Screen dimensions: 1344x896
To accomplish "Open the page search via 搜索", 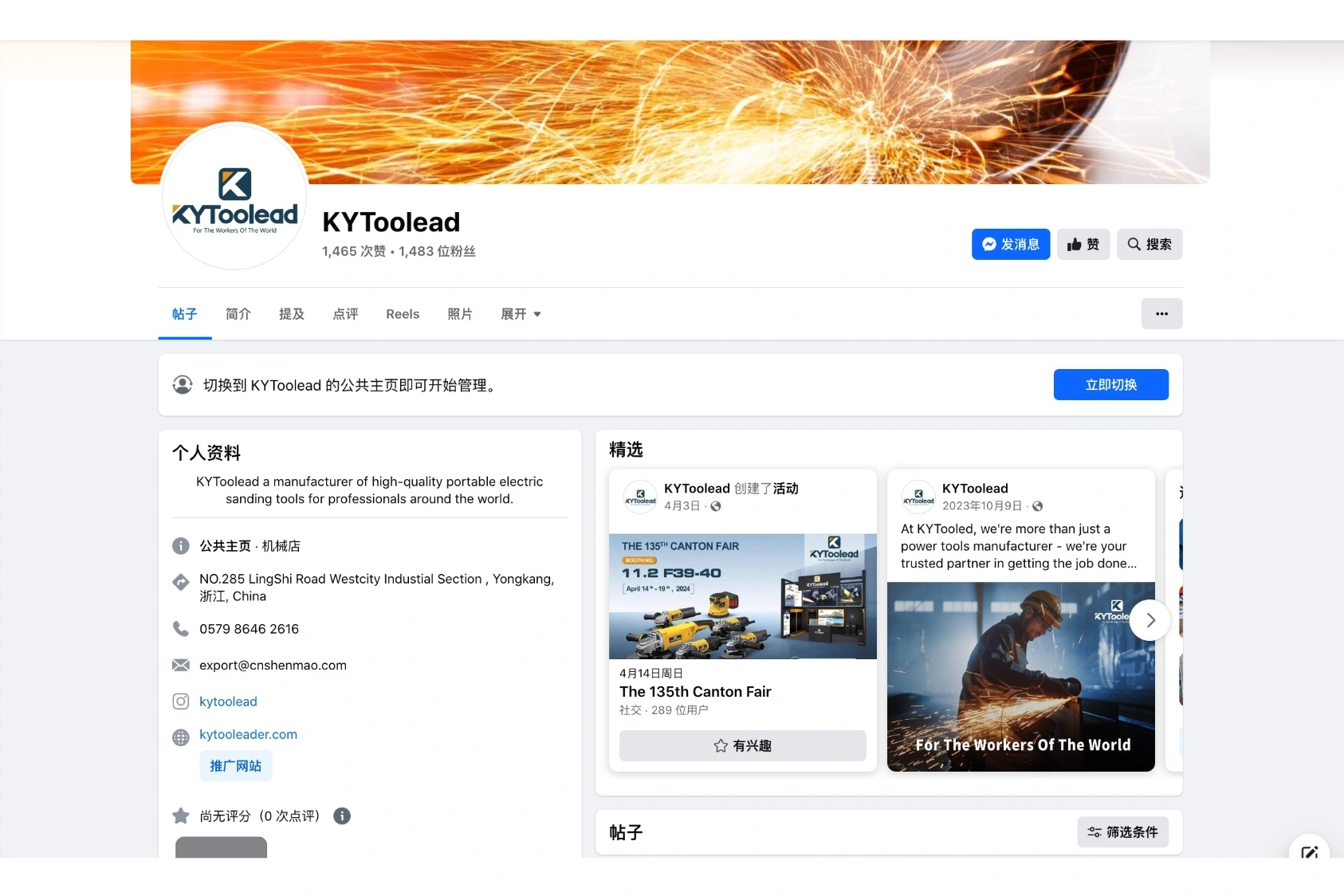I will coord(1149,244).
